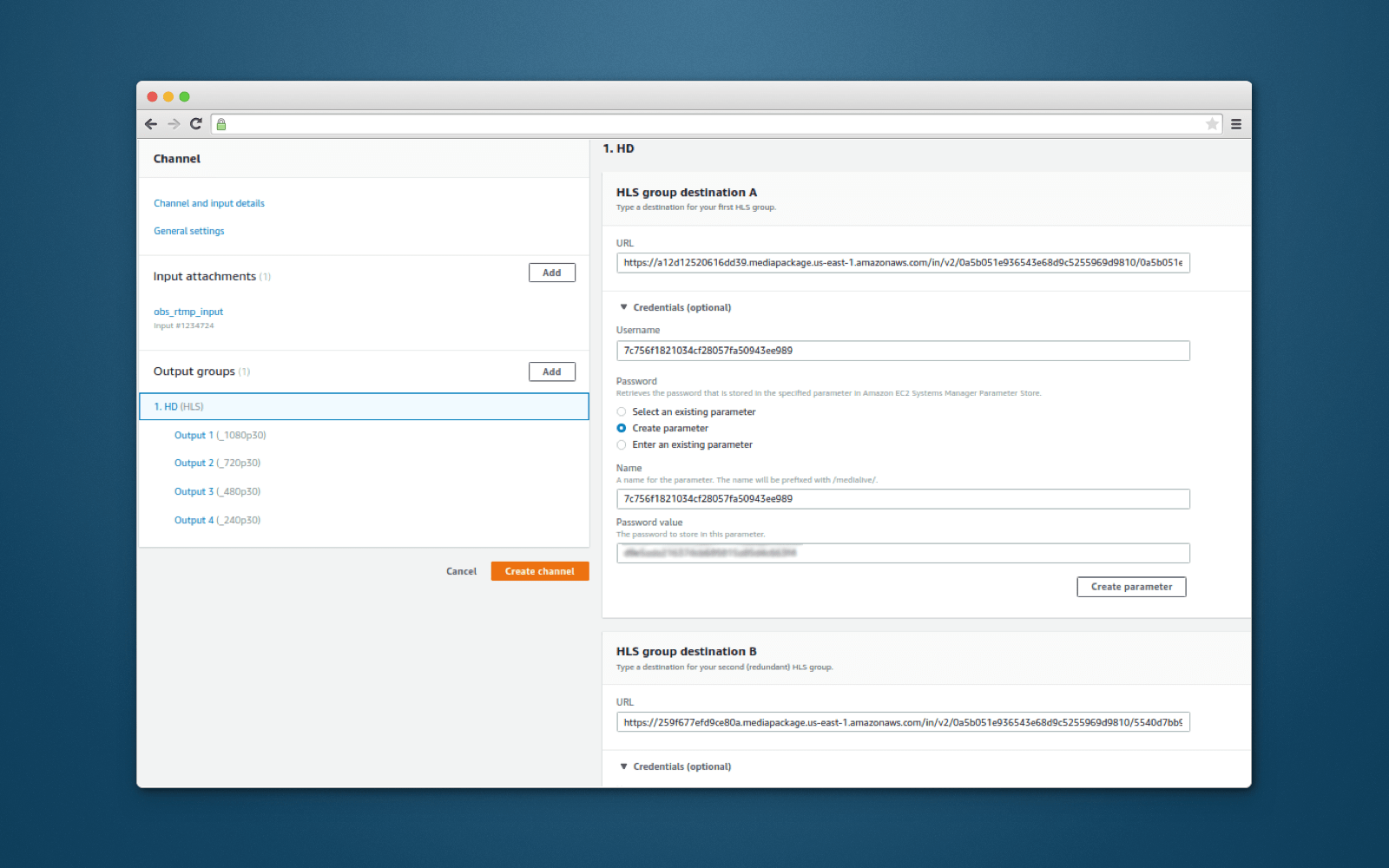Reload the page with the refresh icon
The height and width of the screenshot is (868, 1389).
point(196,124)
